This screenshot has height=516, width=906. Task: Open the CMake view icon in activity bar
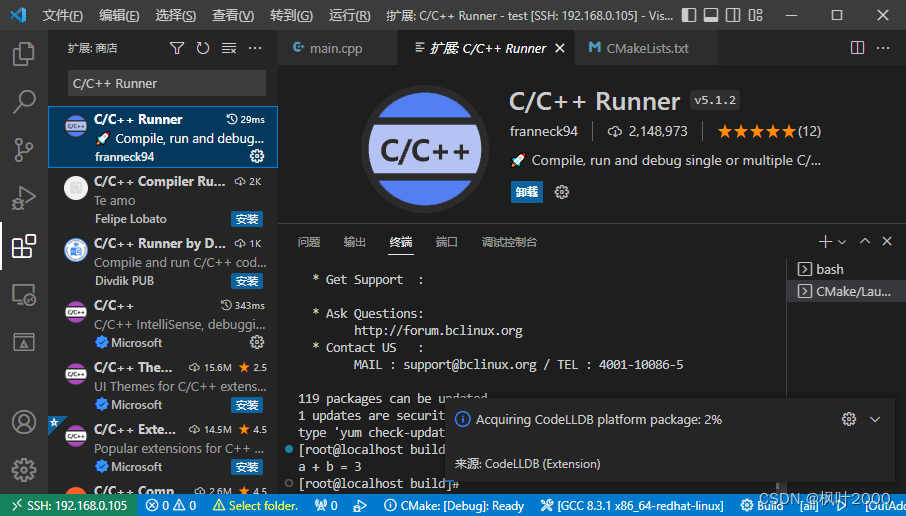(24, 342)
